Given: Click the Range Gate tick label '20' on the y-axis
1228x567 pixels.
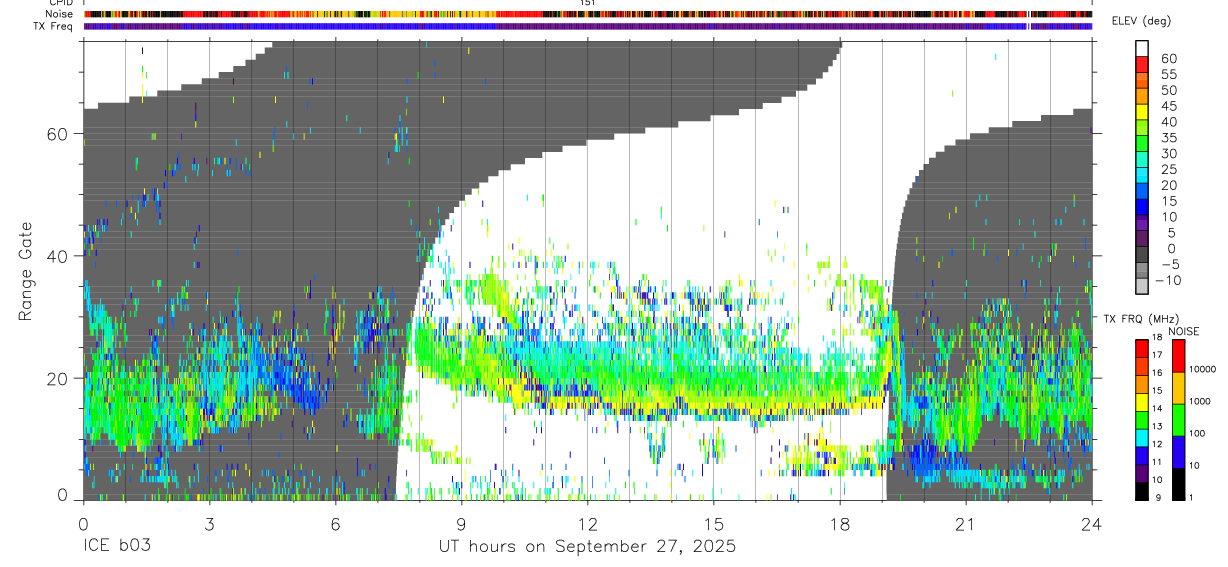Looking at the screenshot, I should (58, 378).
